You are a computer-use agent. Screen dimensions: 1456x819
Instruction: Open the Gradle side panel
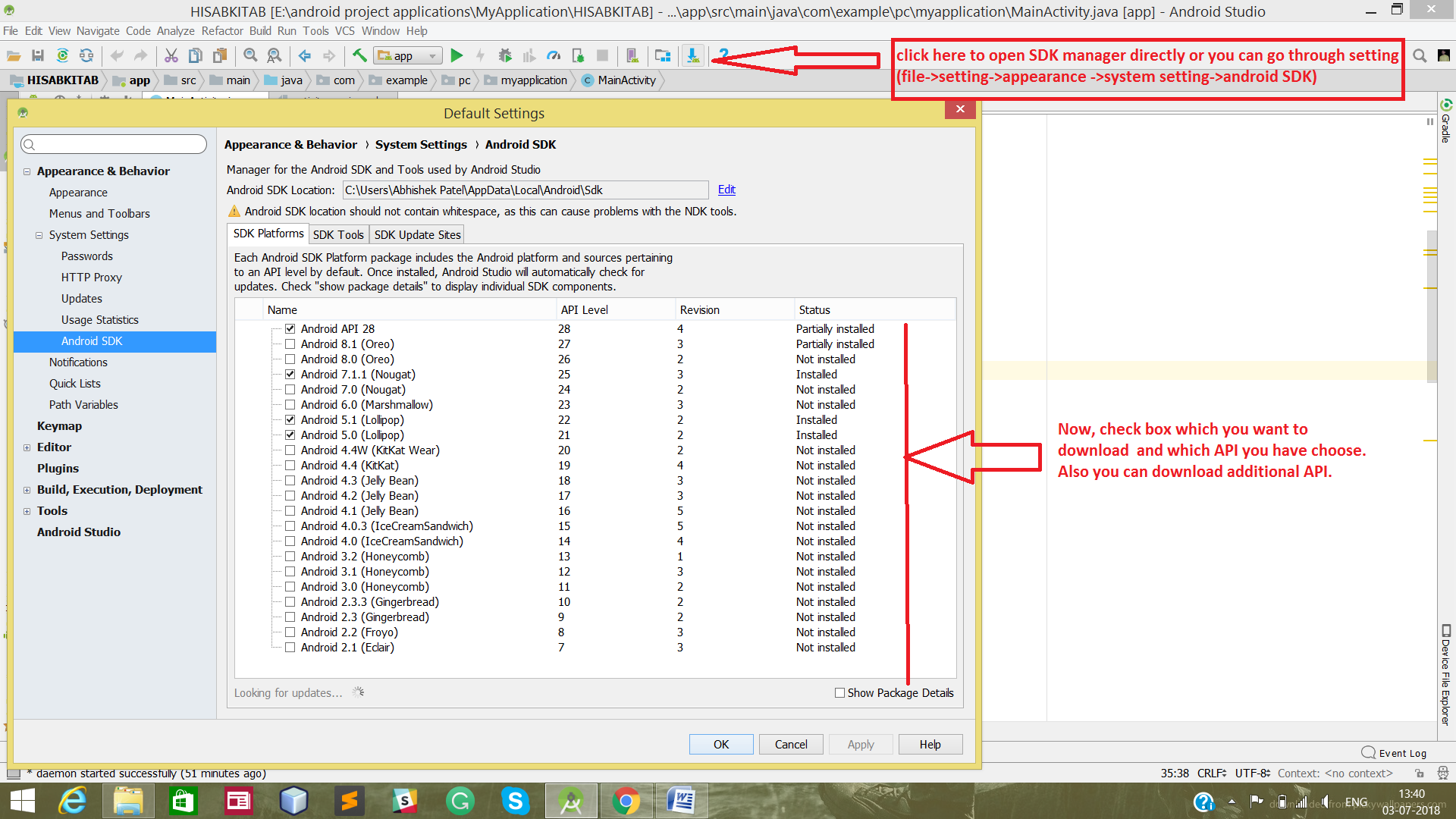1445,121
